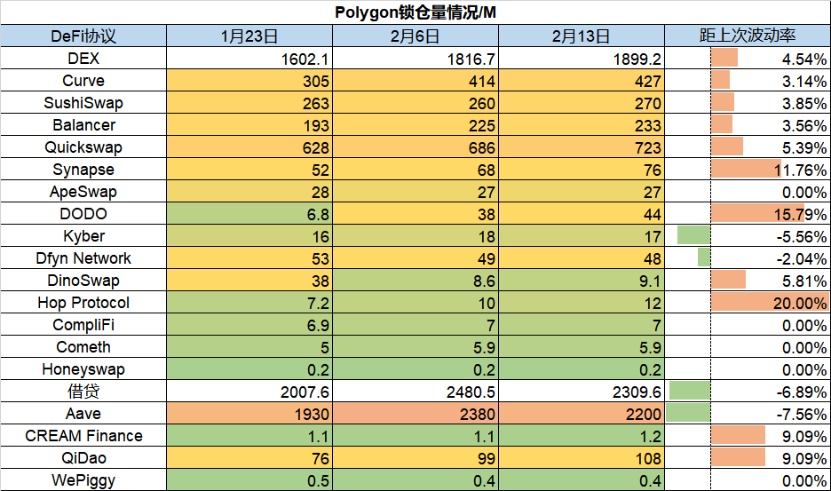Select the 借贷 value 2480.5
The height and width of the screenshot is (491, 831).
(416, 391)
